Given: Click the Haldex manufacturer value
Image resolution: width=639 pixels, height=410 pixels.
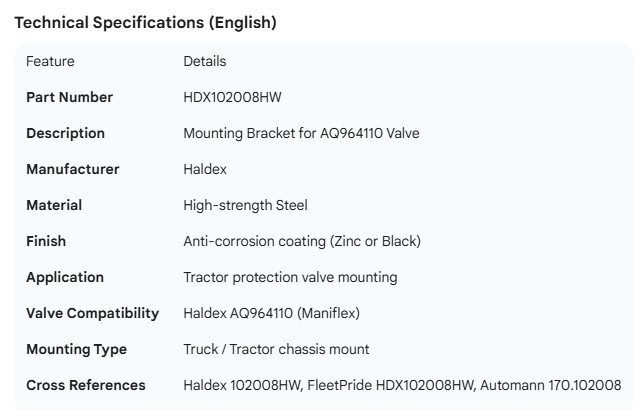Looking at the screenshot, I should [205, 169].
